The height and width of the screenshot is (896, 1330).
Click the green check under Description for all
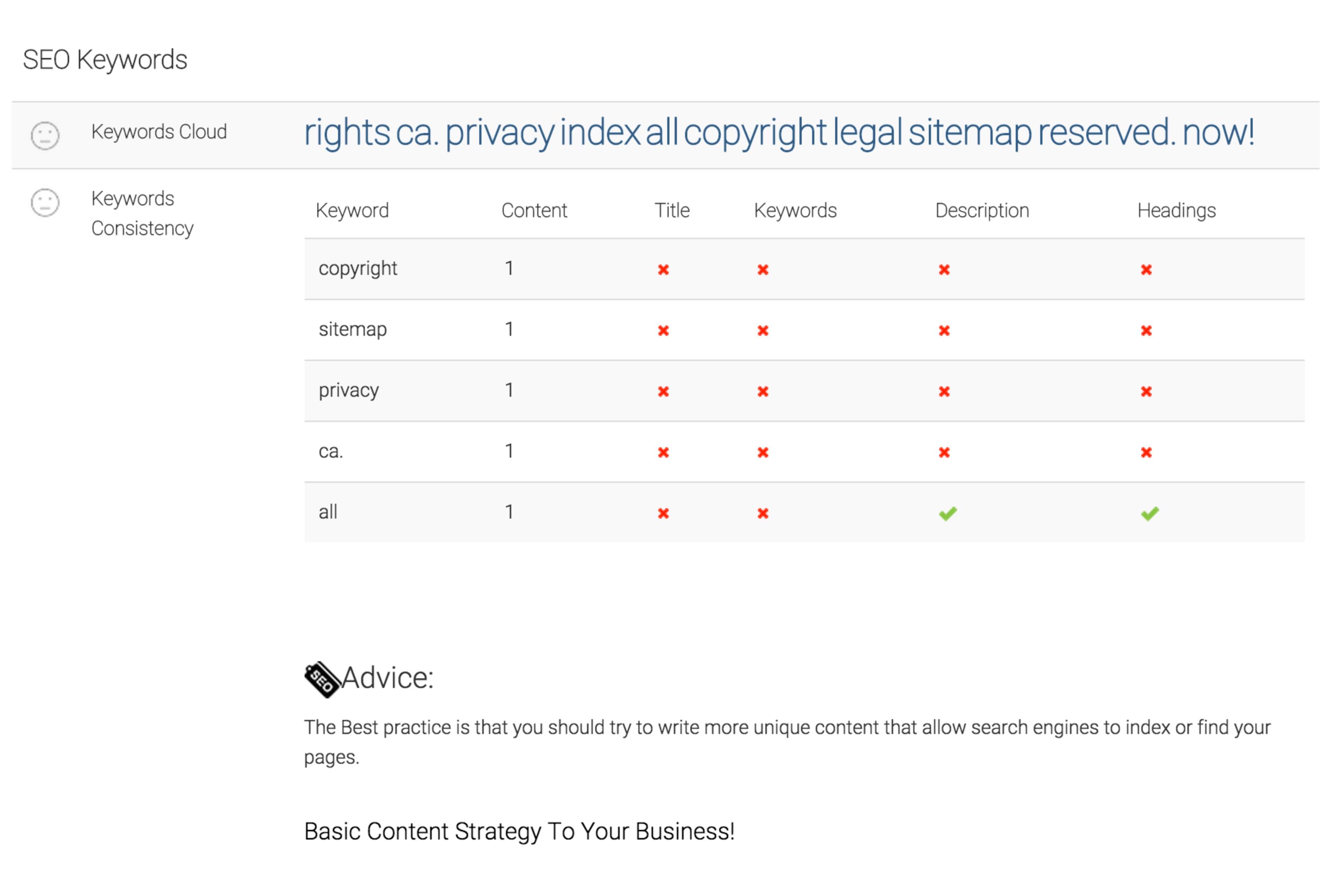947,514
